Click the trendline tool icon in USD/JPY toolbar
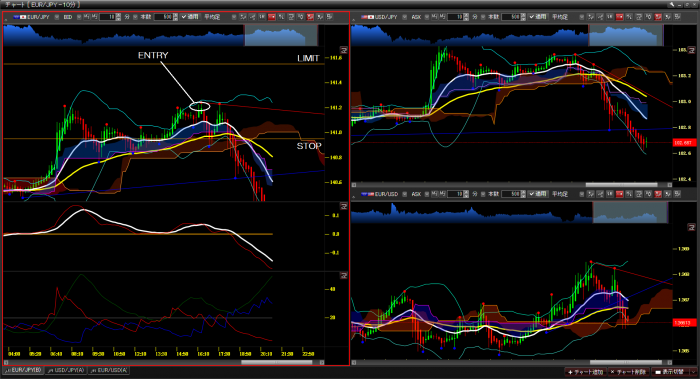The image size is (700, 379). [600, 17]
